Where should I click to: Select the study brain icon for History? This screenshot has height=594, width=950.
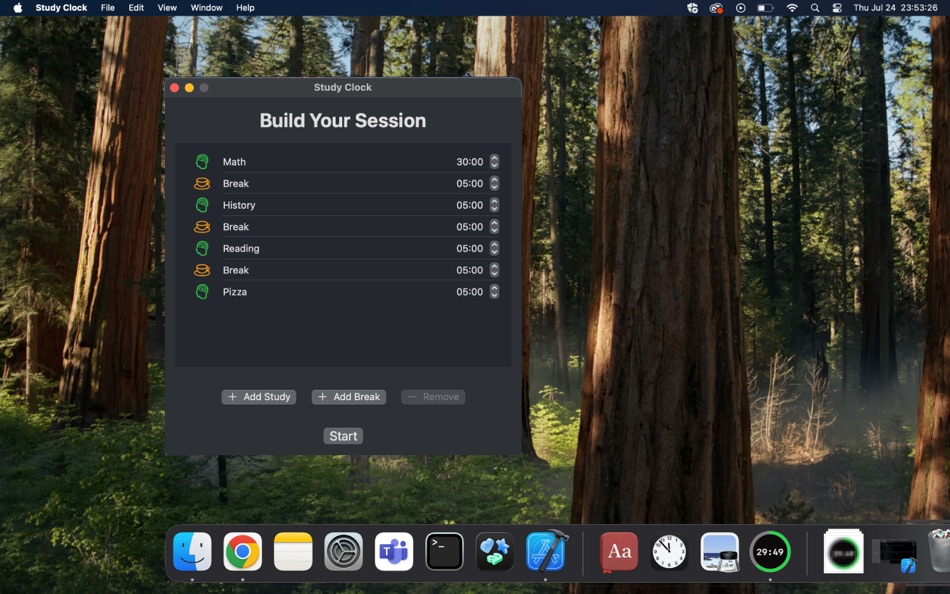tap(202, 205)
